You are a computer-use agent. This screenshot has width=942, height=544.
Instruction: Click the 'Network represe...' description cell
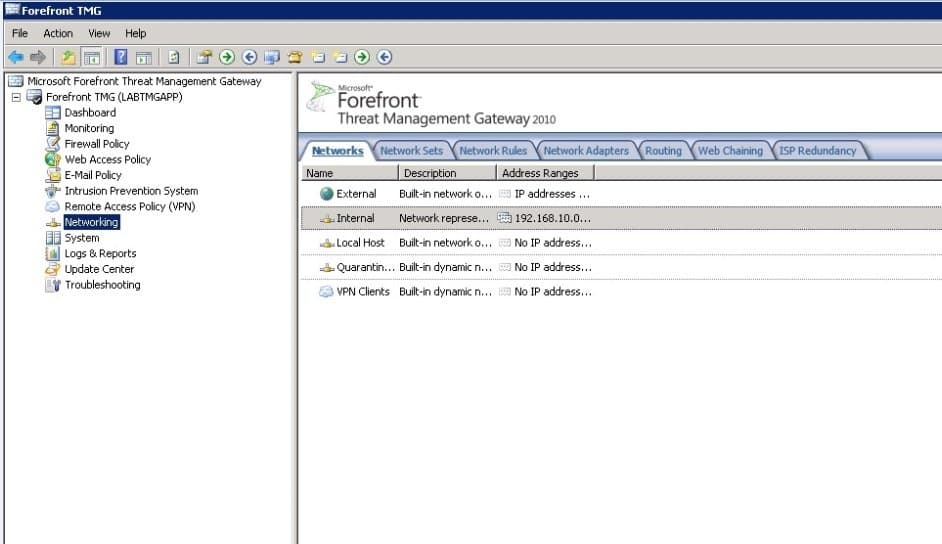(x=444, y=218)
